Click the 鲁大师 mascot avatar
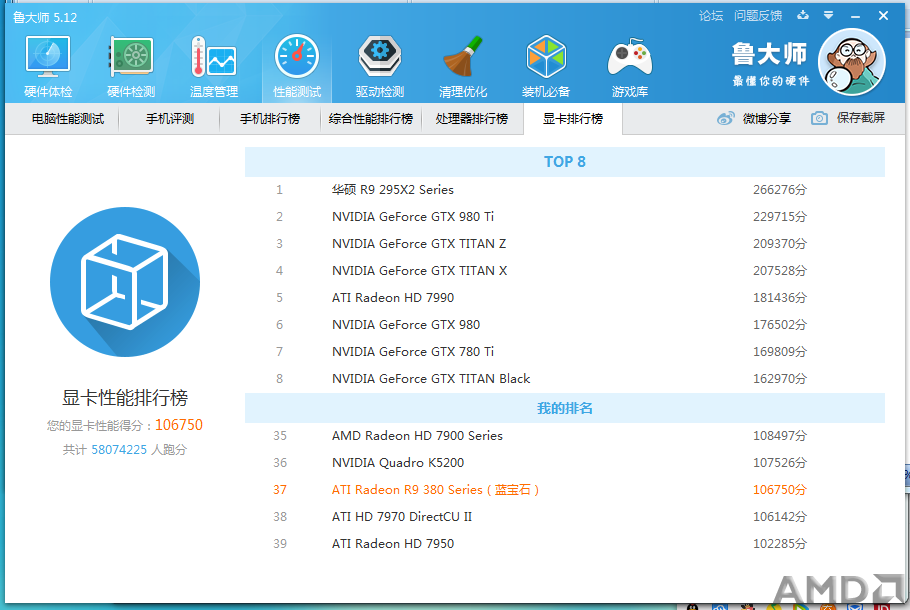The width and height of the screenshot is (910, 610). point(851,62)
